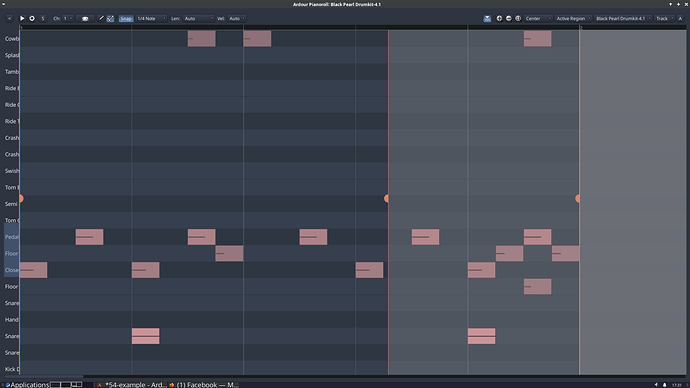
Task: Select the first Cowbell note in bar one
Action: [x=202, y=39]
